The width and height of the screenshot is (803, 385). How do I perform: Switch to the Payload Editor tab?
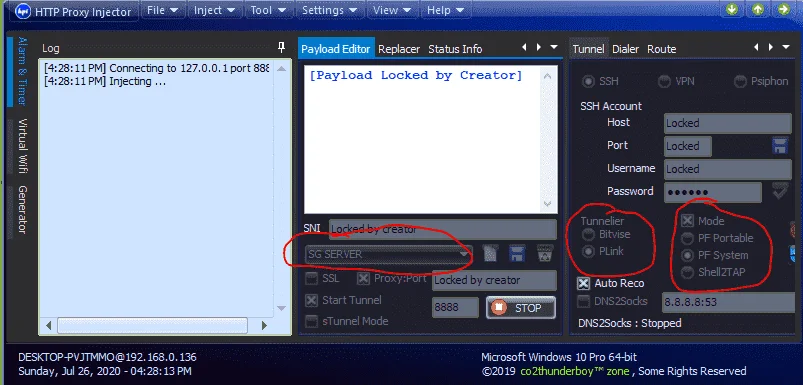click(335, 49)
